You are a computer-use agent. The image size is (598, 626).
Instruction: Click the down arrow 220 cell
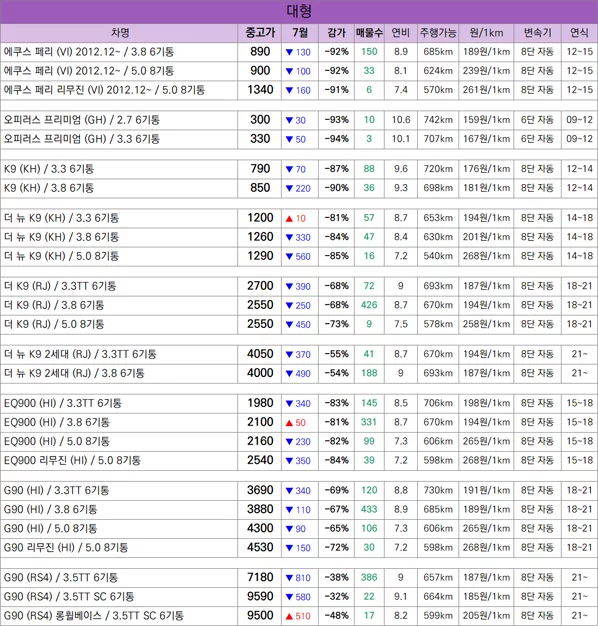click(x=300, y=188)
